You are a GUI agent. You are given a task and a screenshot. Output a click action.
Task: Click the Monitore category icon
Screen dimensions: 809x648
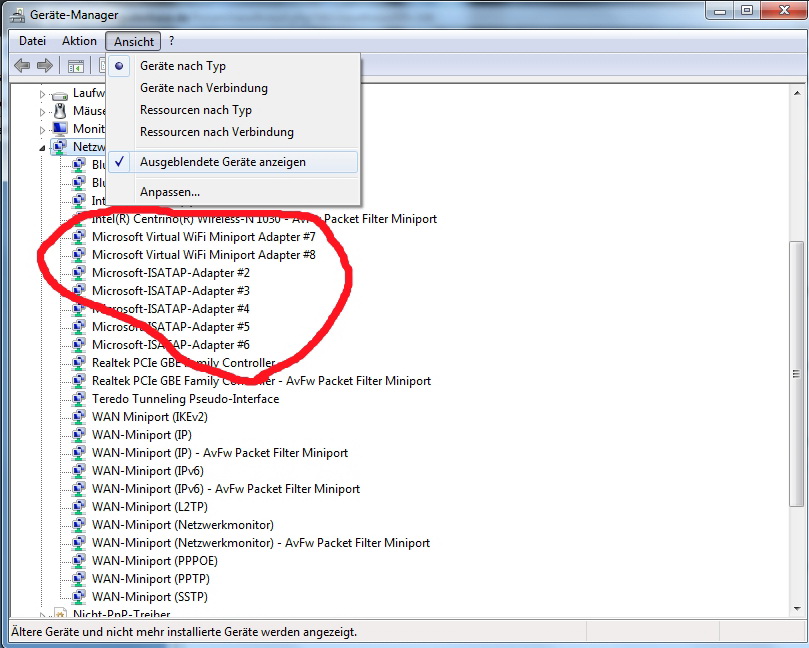pos(60,128)
